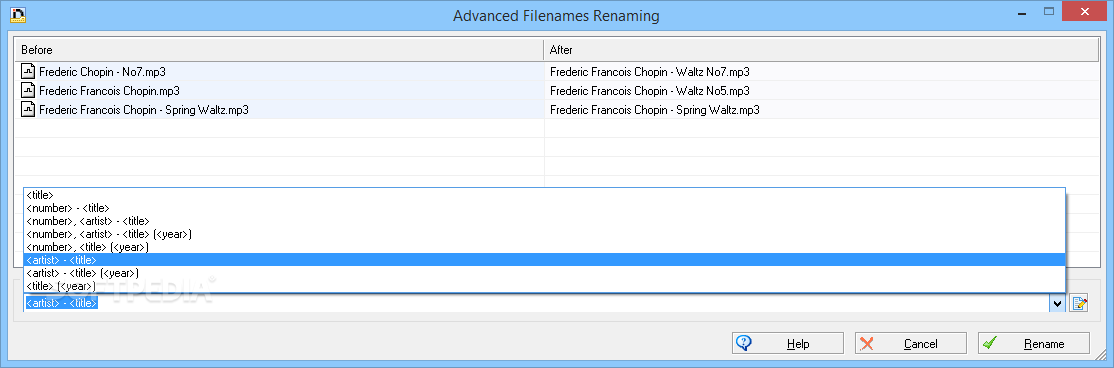Click the blue question mark Help icon
Screen dimensions: 1114x368
click(744, 343)
